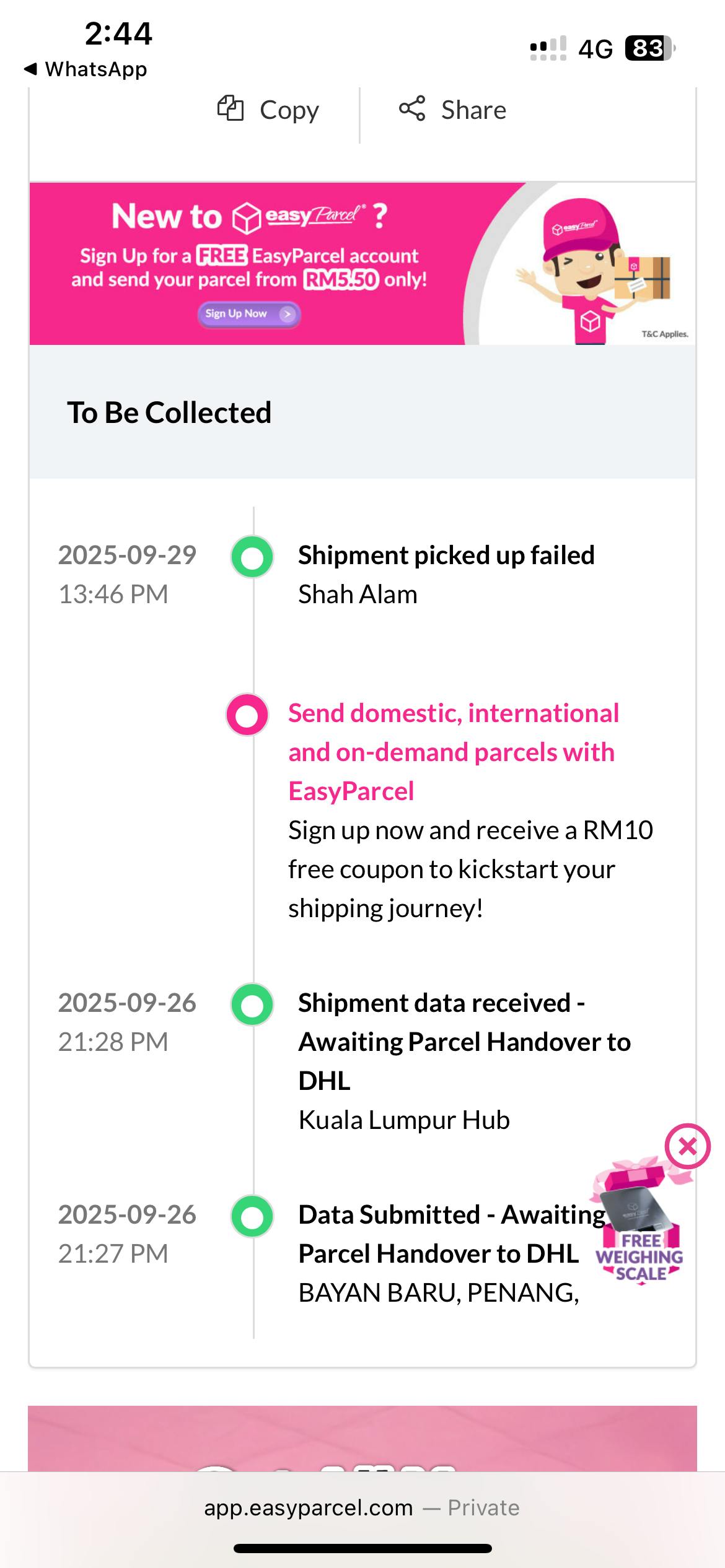Open the Free Weighing Scale gift promo
Image resolution: width=725 pixels, height=1568 pixels.
(x=639, y=1229)
